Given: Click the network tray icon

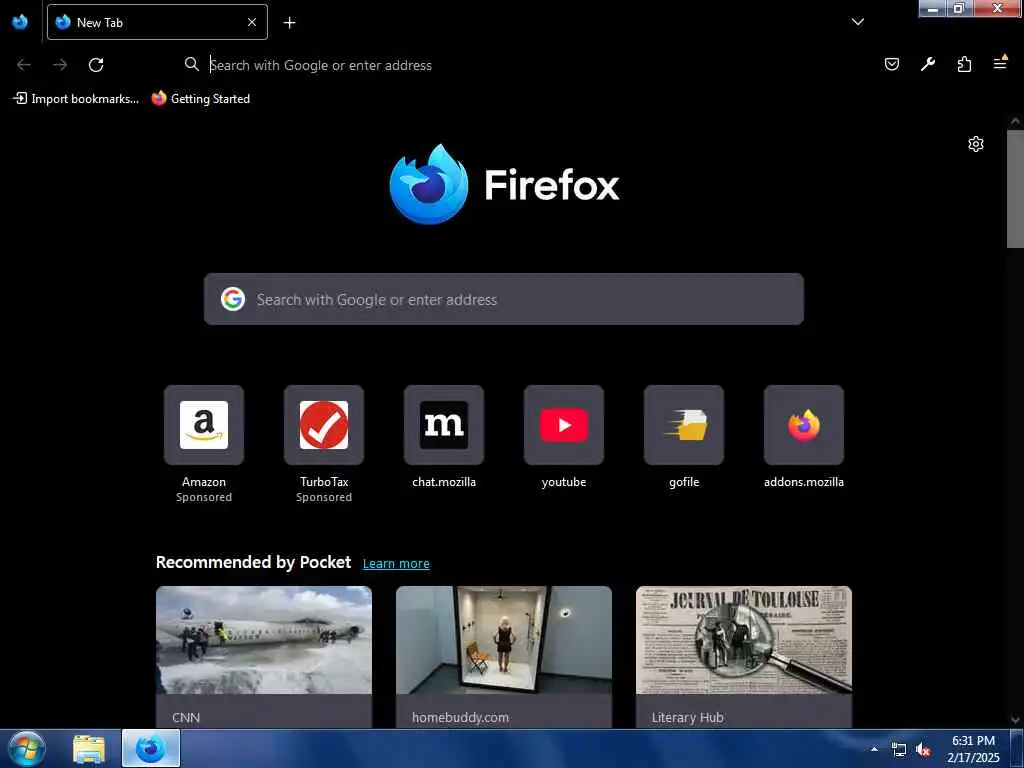Looking at the screenshot, I should pyautogui.click(x=899, y=750).
